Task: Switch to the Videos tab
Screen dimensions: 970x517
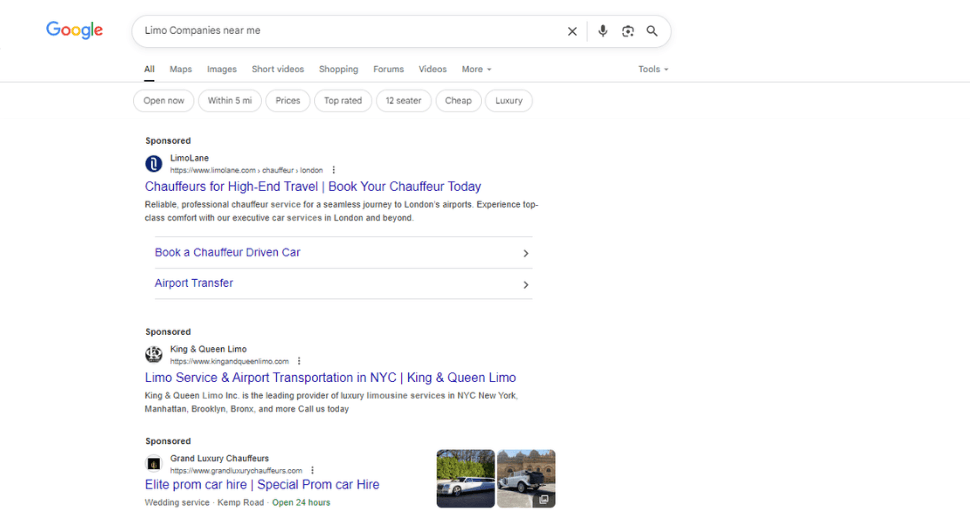Action: click(x=432, y=69)
